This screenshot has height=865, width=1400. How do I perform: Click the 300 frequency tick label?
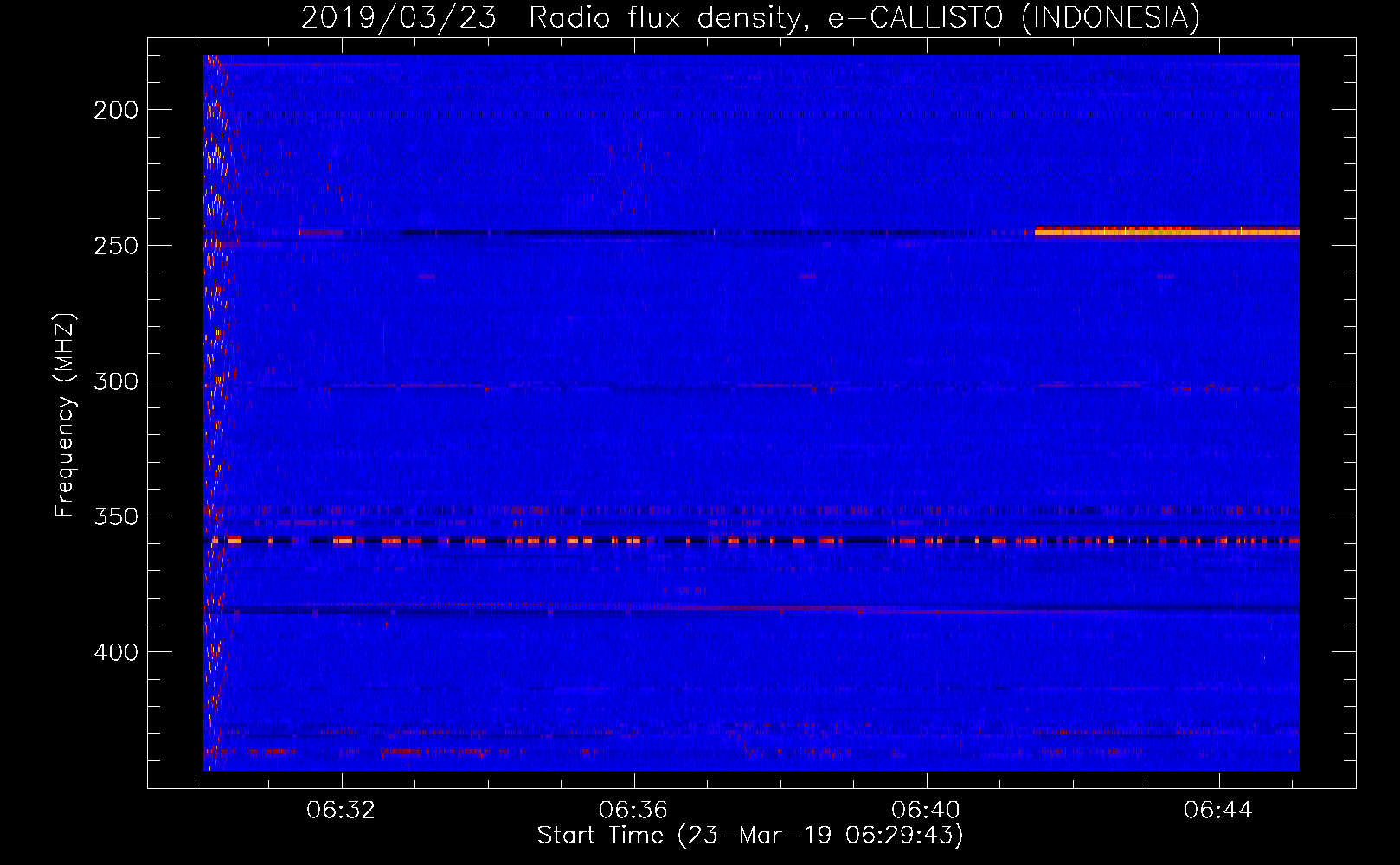(115, 381)
